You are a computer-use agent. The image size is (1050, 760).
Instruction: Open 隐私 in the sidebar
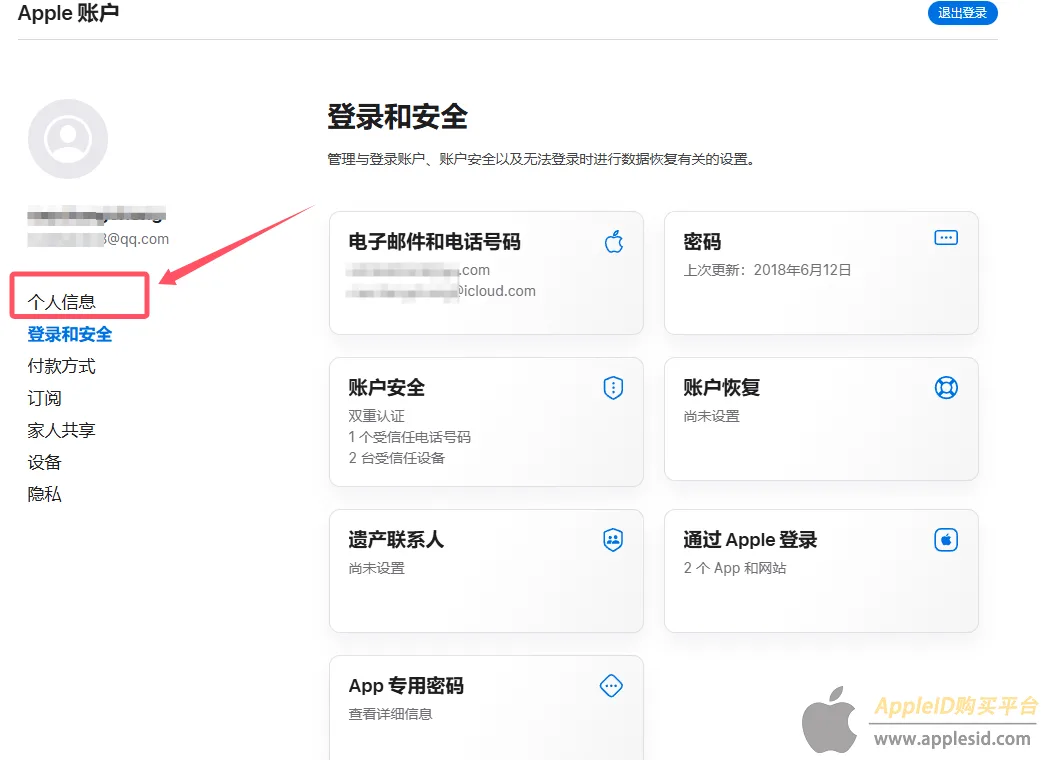pyautogui.click(x=44, y=494)
